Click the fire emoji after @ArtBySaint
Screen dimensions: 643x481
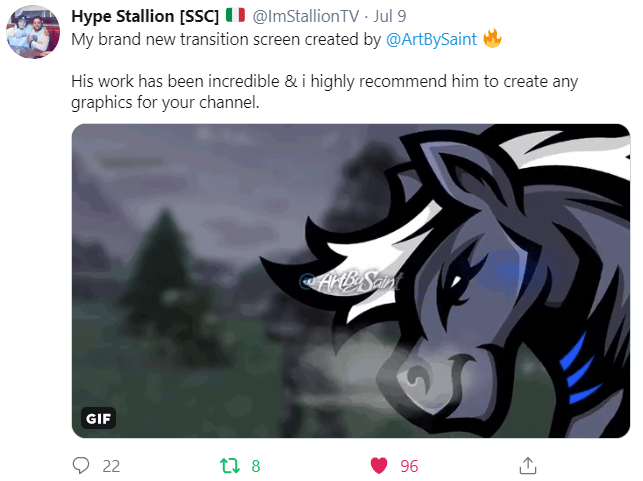coord(492,39)
